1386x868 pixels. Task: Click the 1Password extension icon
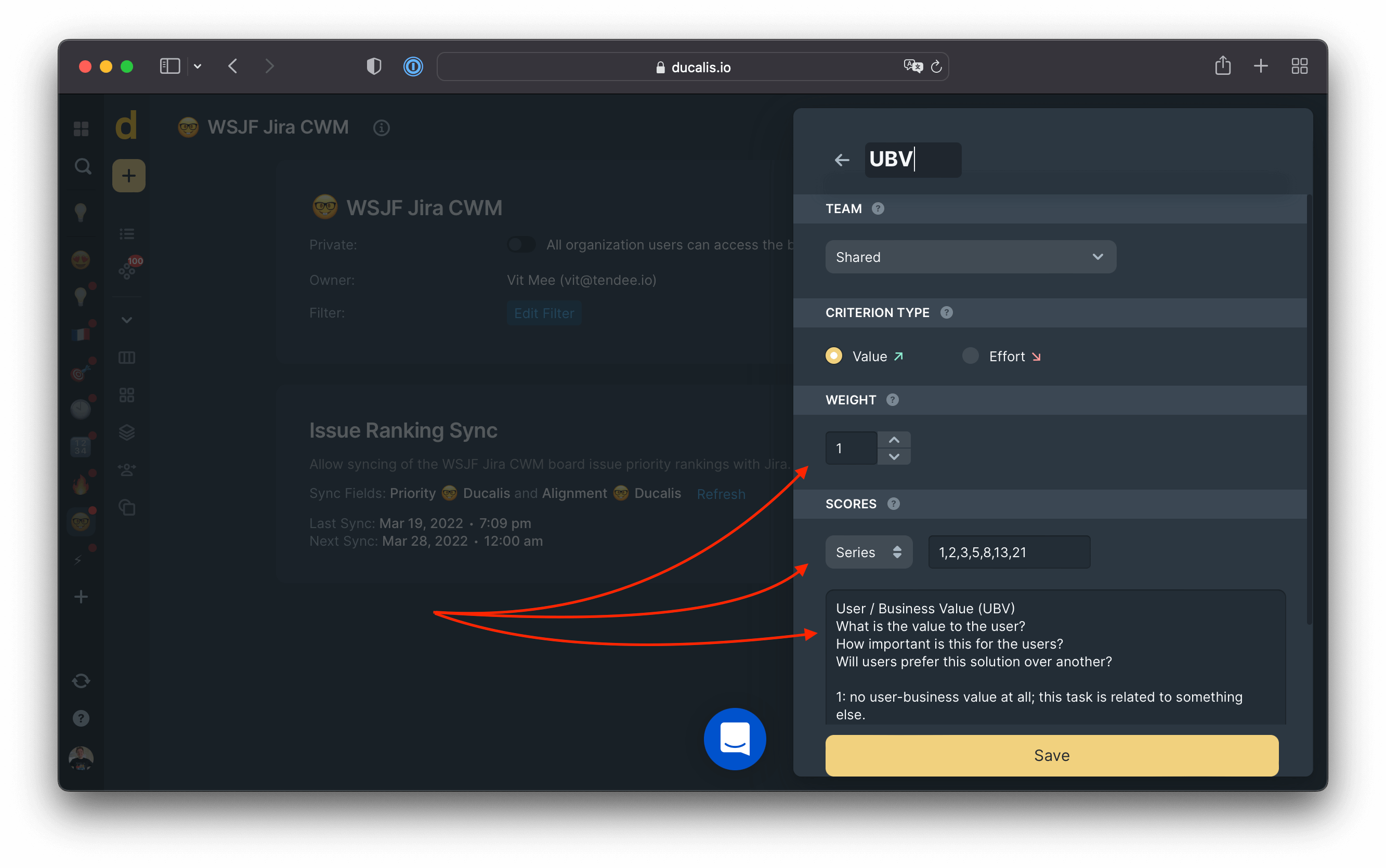click(413, 67)
